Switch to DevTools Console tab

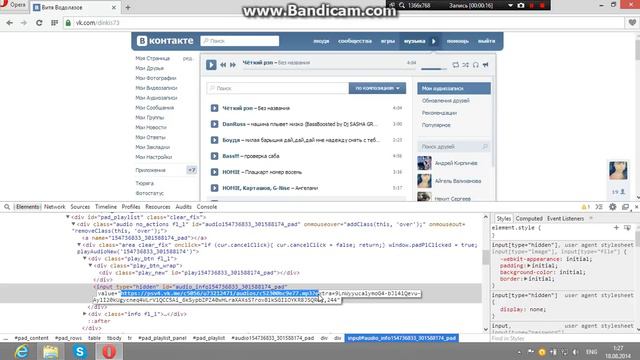pyautogui.click(x=207, y=207)
